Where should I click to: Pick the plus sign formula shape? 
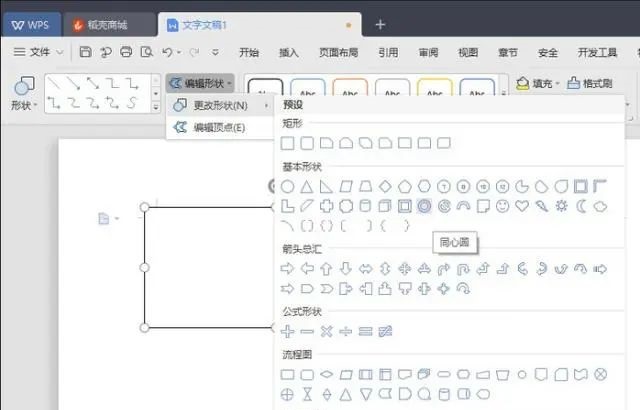[287, 331]
